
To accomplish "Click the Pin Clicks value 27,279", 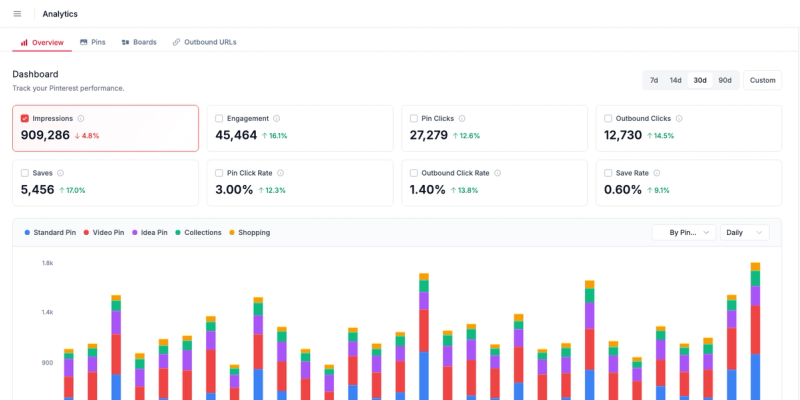I will tap(429, 135).
